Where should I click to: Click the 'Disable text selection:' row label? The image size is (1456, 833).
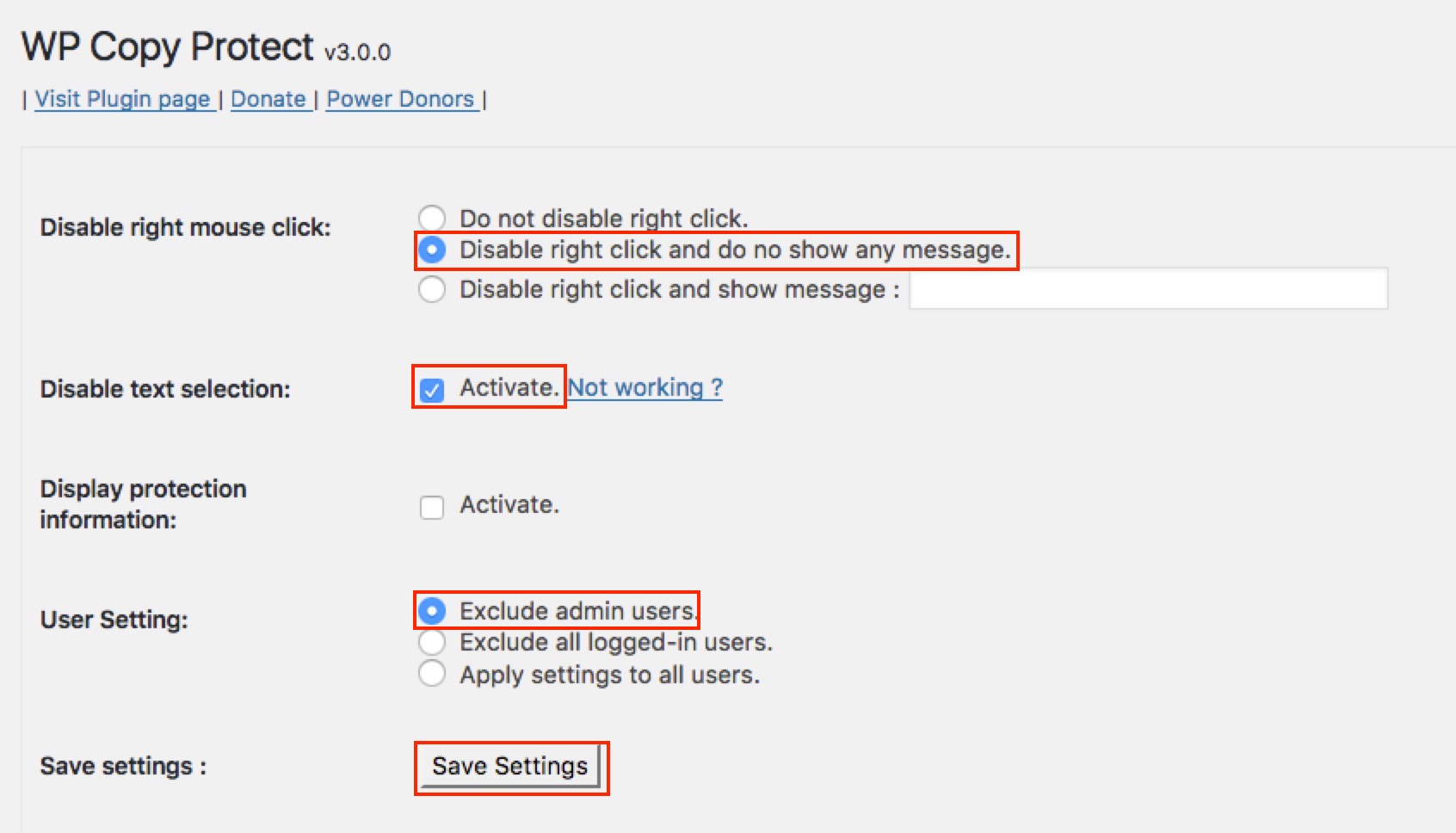[165, 389]
